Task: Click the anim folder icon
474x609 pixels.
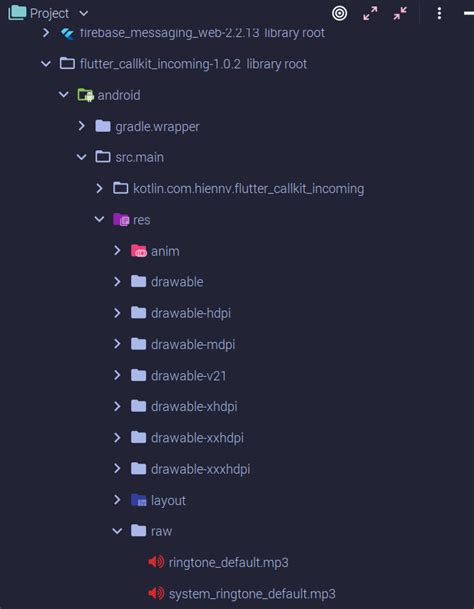Action: (139, 251)
